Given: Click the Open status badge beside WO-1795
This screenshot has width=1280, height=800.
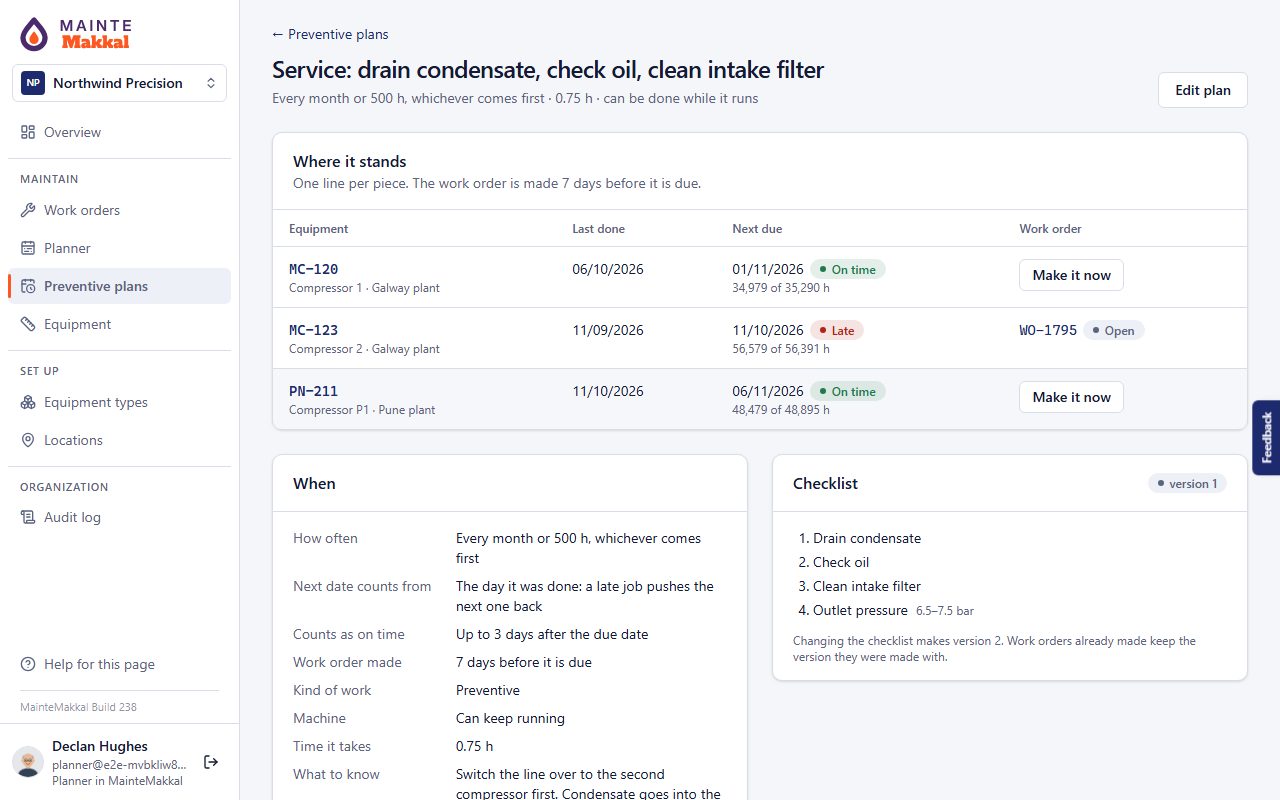Looking at the screenshot, I should tap(1114, 330).
